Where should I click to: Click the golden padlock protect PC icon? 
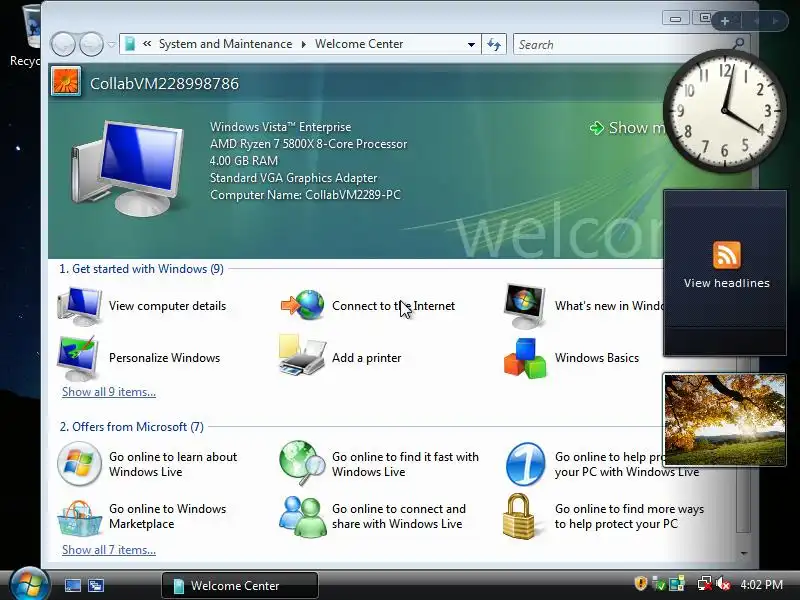(x=519, y=516)
